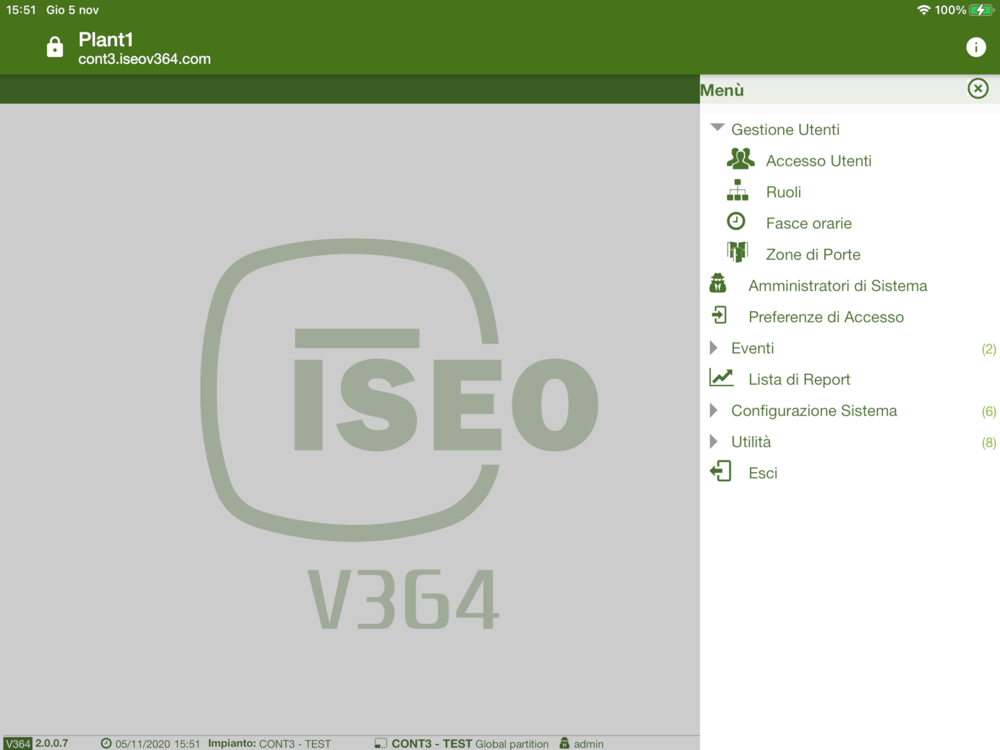Open Accesso Utenti menu entry
Image resolution: width=1000 pixels, height=750 pixels.
(818, 161)
